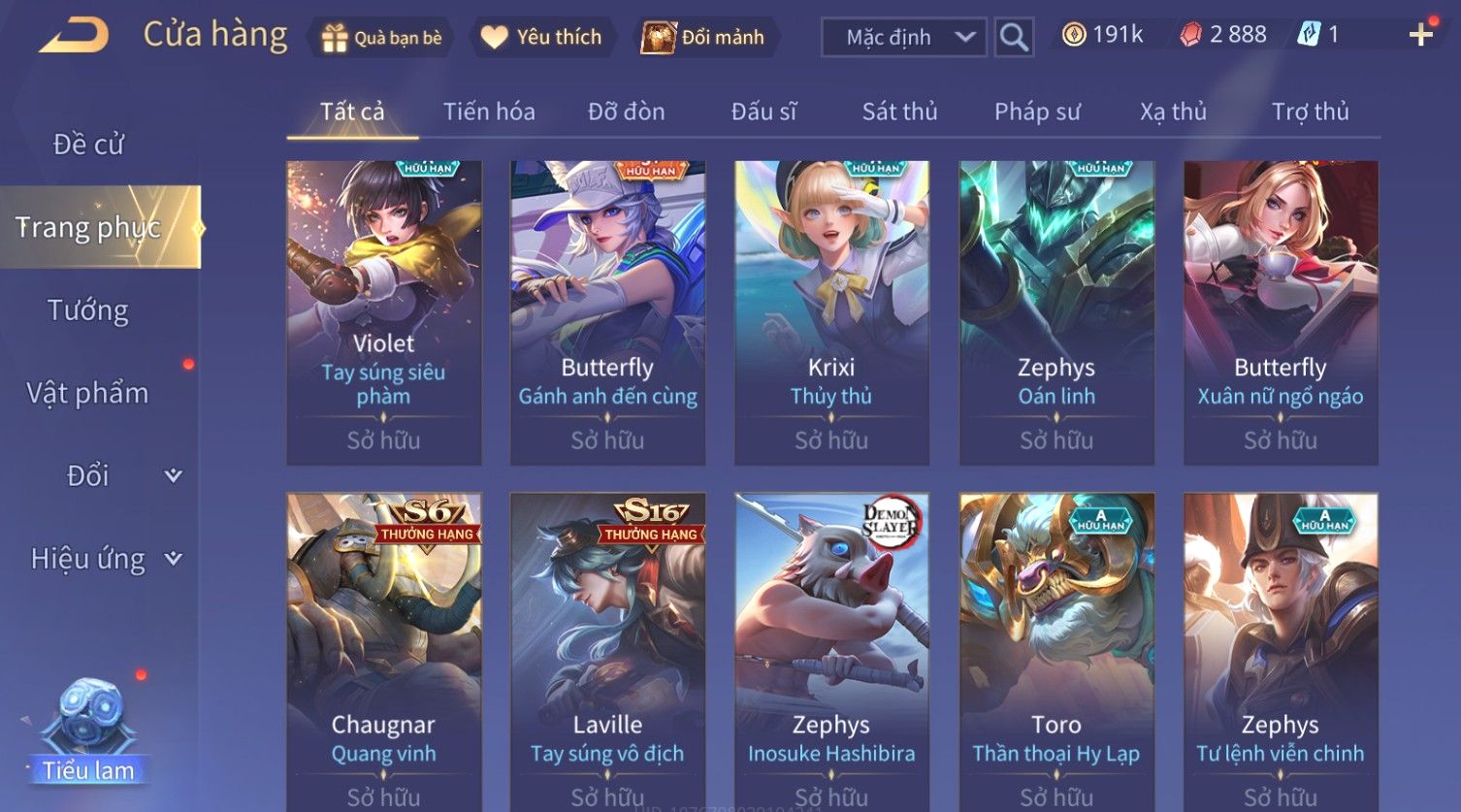Select the Tiến hóa tab

click(x=489, y=112)
